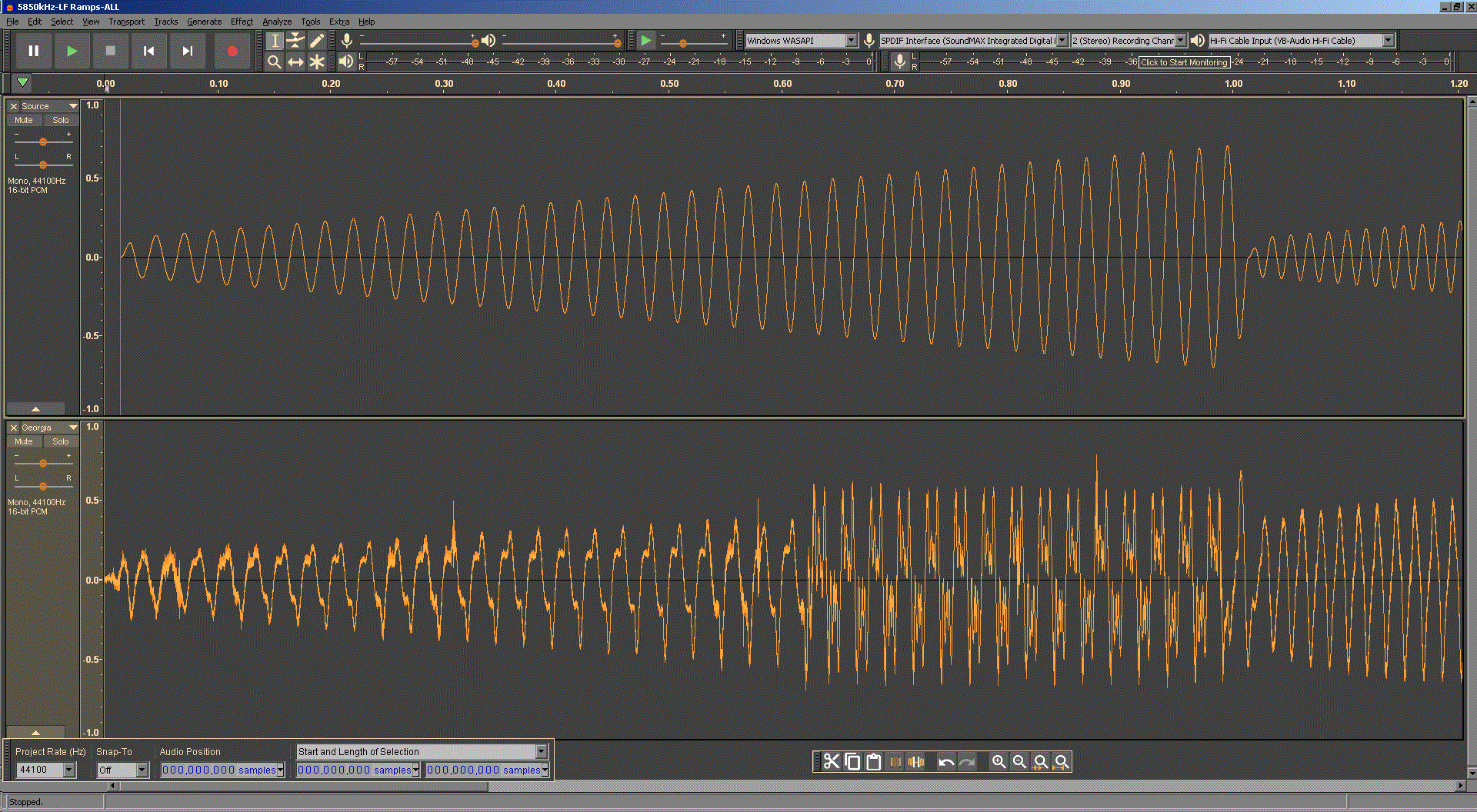Click to Start Monitoring on recording meter

coord(1183,62)
